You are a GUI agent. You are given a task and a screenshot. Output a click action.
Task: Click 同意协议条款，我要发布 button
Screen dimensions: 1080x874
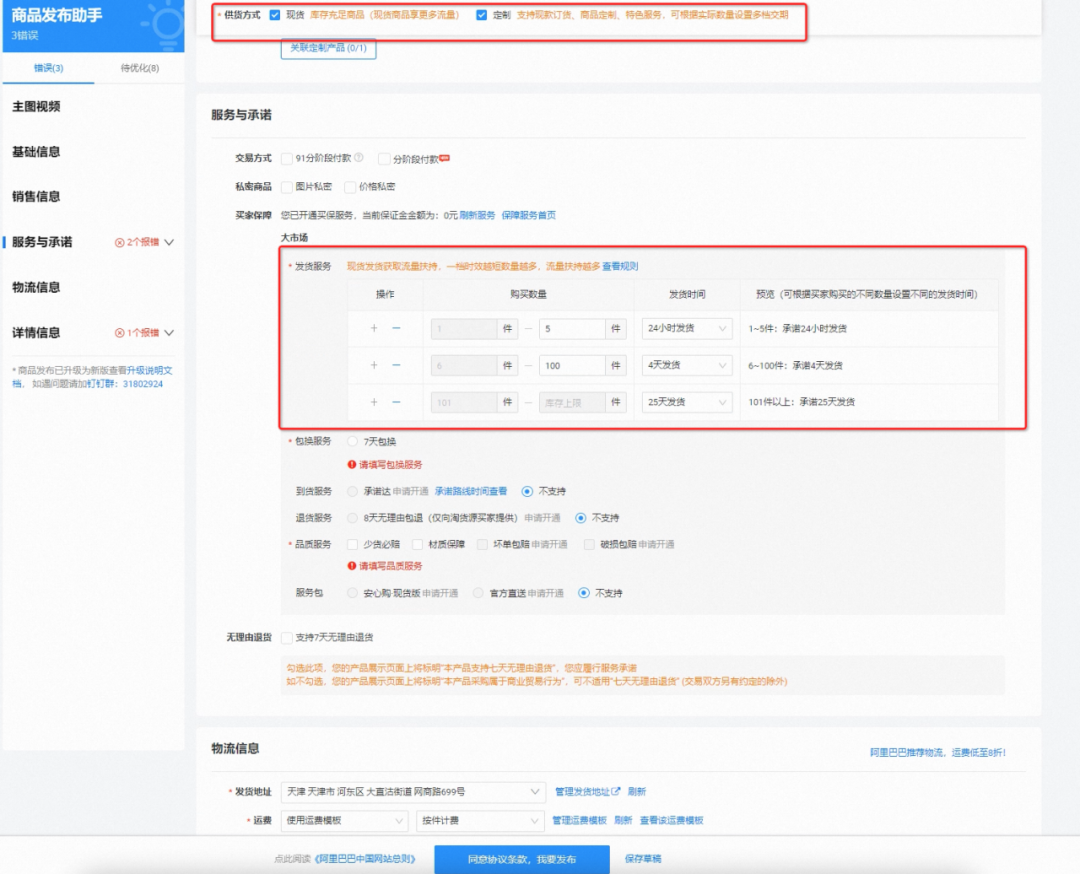(521, 859)
